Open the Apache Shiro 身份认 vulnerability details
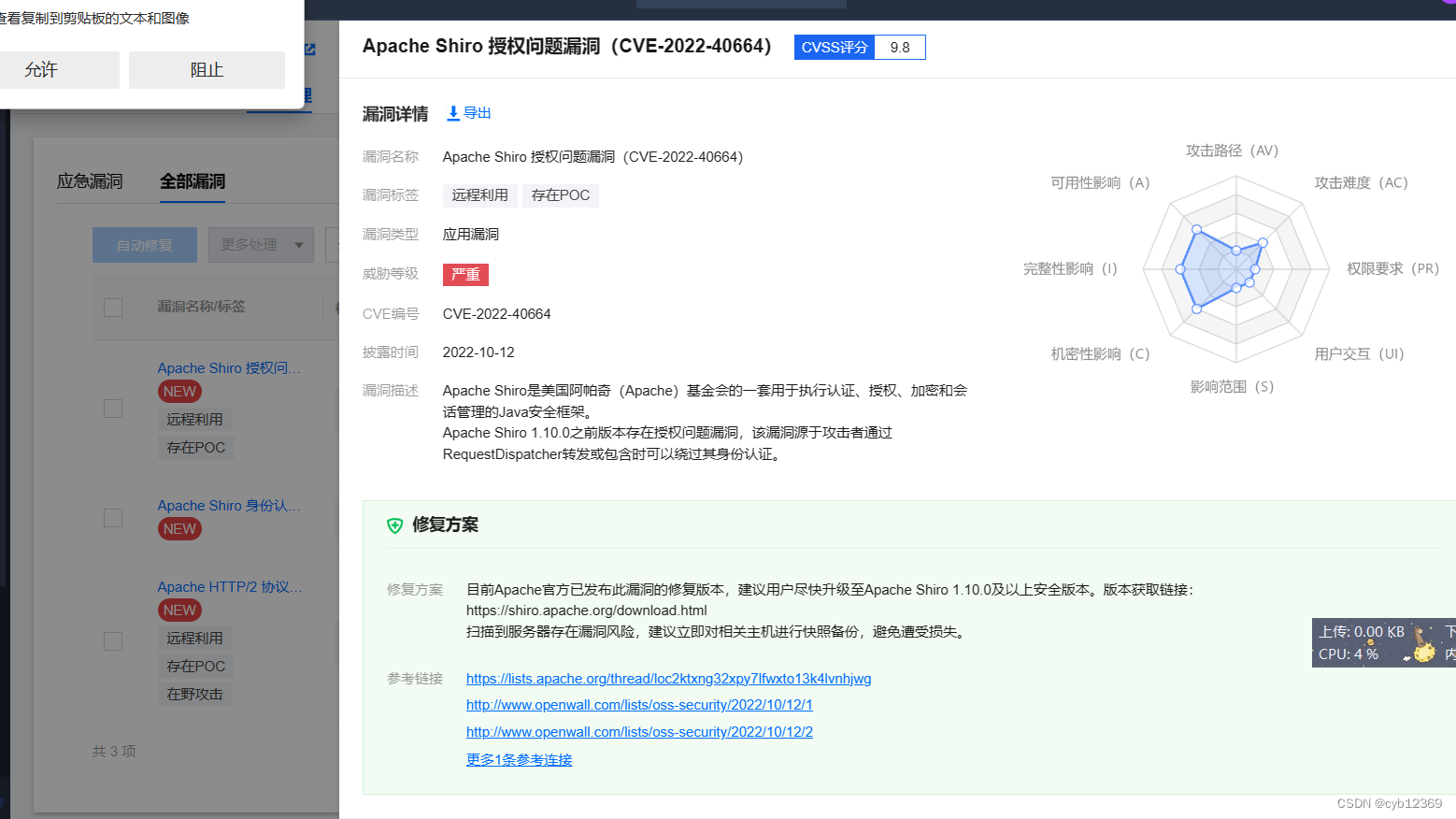This screenshot has height=819, width=1456. click(229, 505)
